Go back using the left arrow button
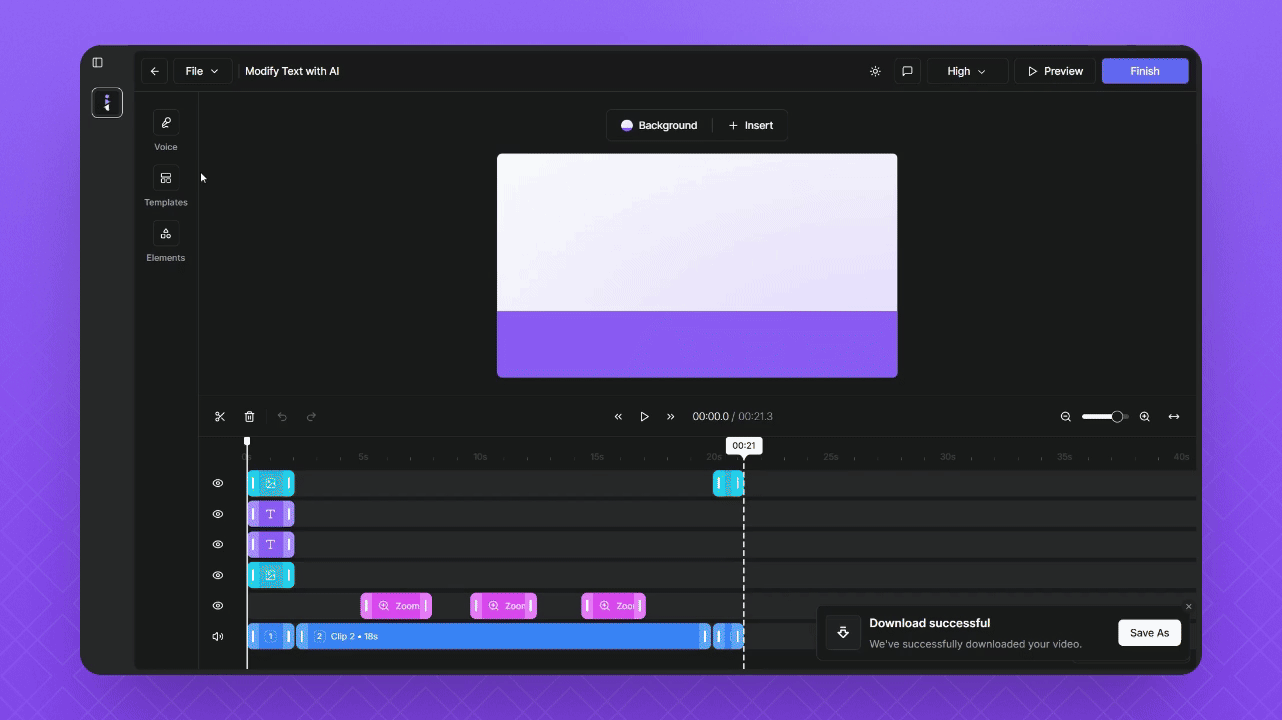This screenshot has height=720, width=1282. [x=154, y=71]
